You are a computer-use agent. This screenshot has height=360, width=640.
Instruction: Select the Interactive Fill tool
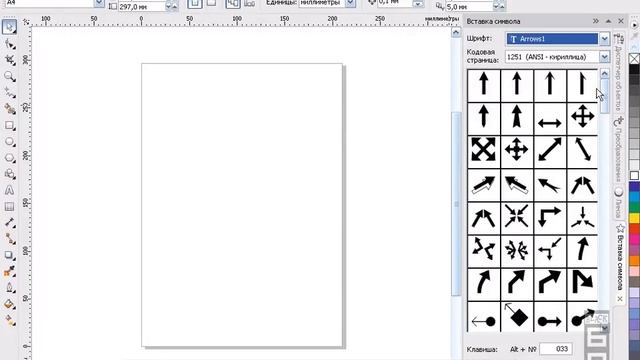pos(9,321)
